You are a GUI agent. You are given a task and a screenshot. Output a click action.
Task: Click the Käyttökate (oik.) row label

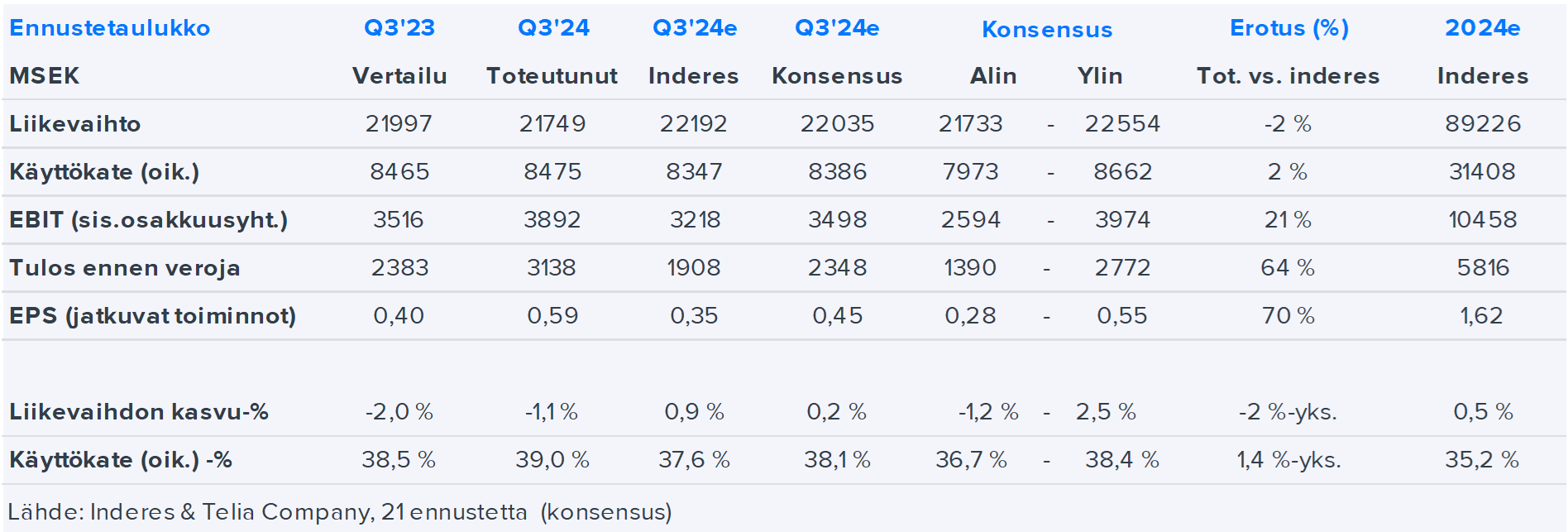[104, 172]
